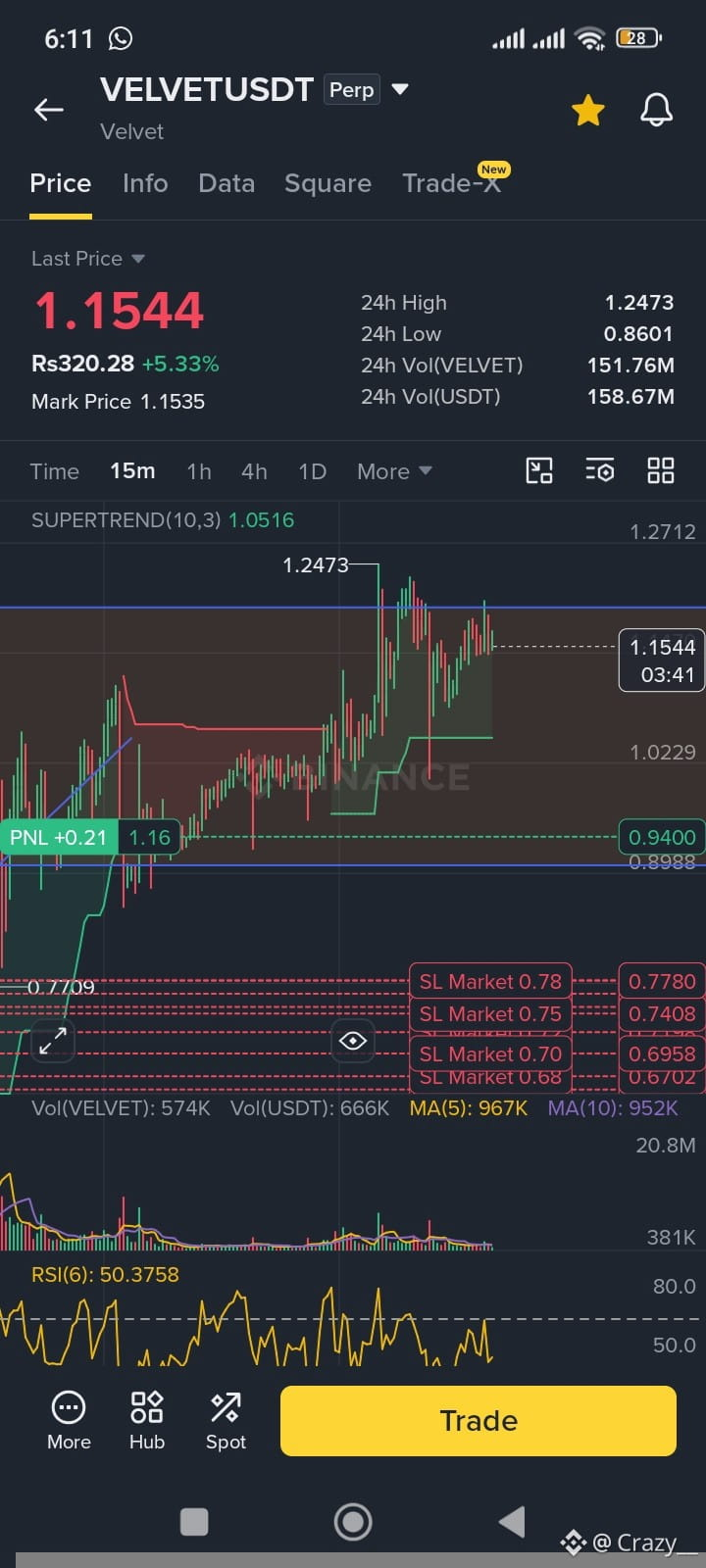The width and height of the screenshot is (706, 1568).
Task: Select the 1D chart interval
Action: pos(312,471)
